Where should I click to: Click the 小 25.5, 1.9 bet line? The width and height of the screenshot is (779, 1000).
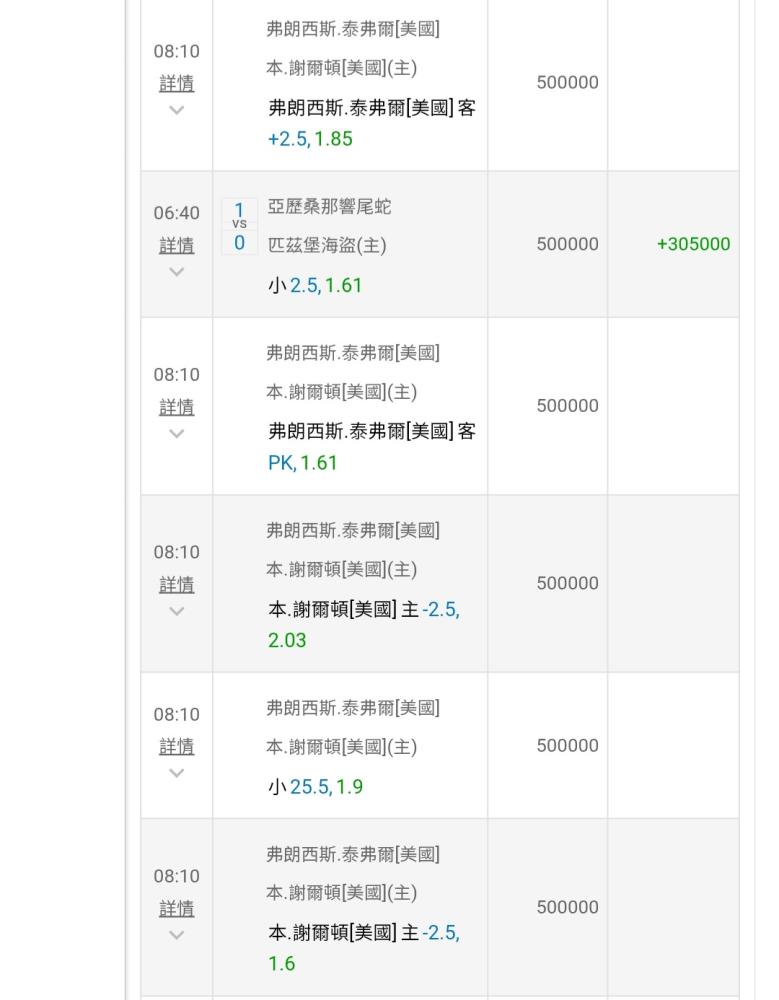(x=316, y=787)
